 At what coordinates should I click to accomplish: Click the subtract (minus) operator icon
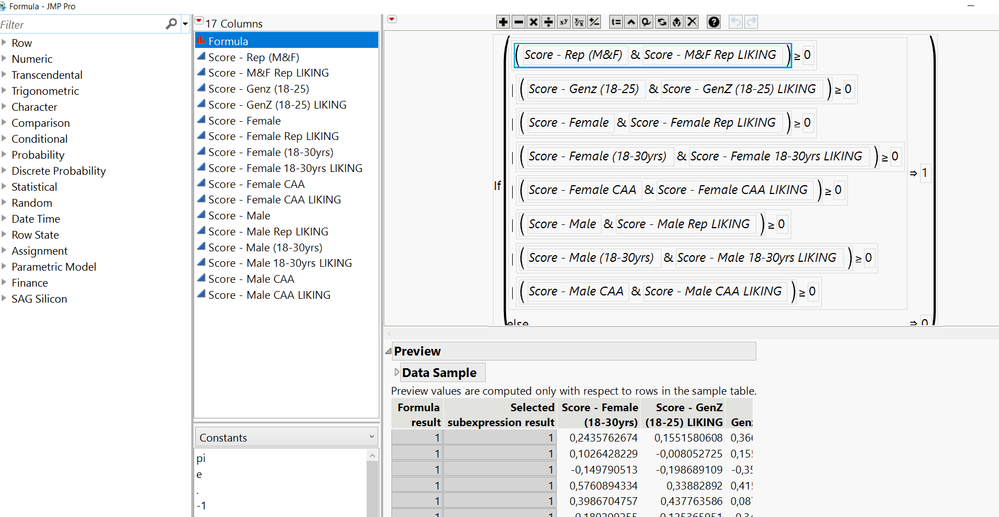(518, 22)
